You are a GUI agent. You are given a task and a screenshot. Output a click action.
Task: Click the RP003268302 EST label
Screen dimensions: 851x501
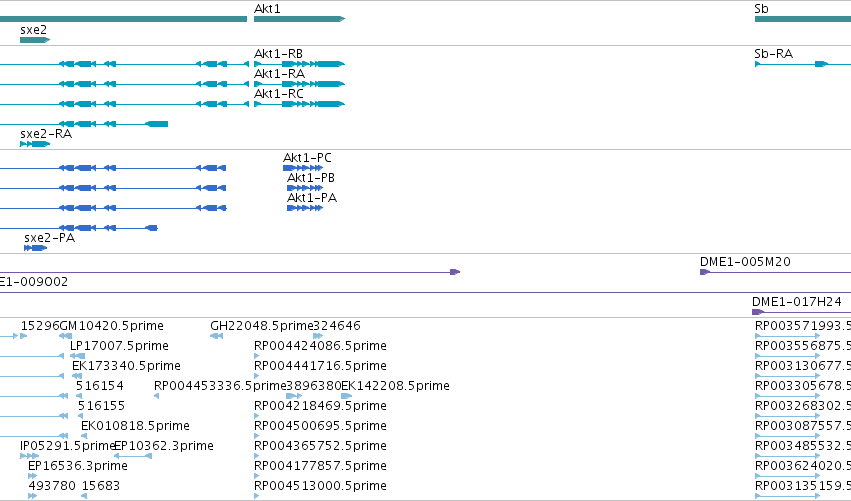[x=803, y=406]
